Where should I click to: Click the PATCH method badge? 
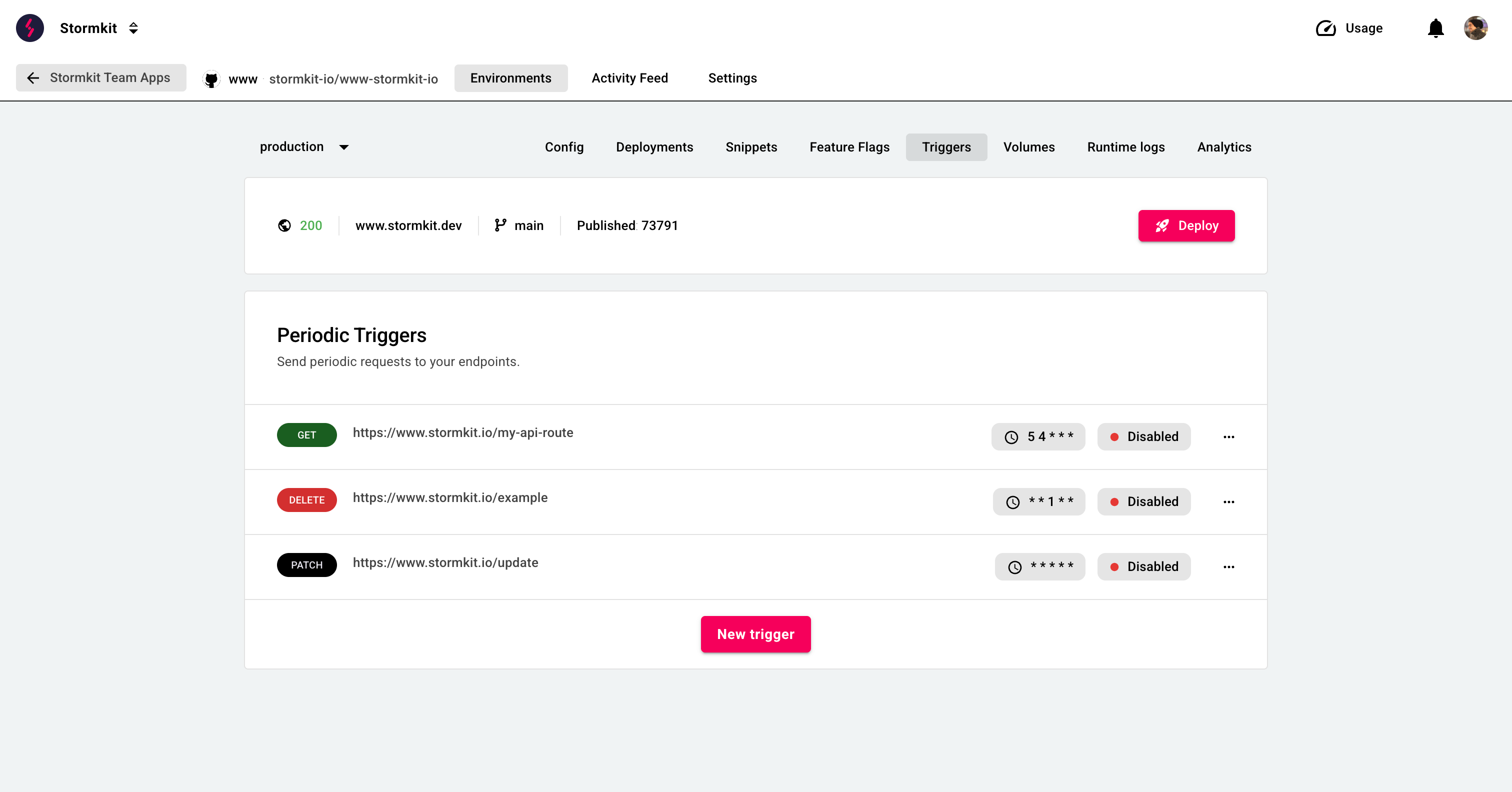[x=306, y=565]
